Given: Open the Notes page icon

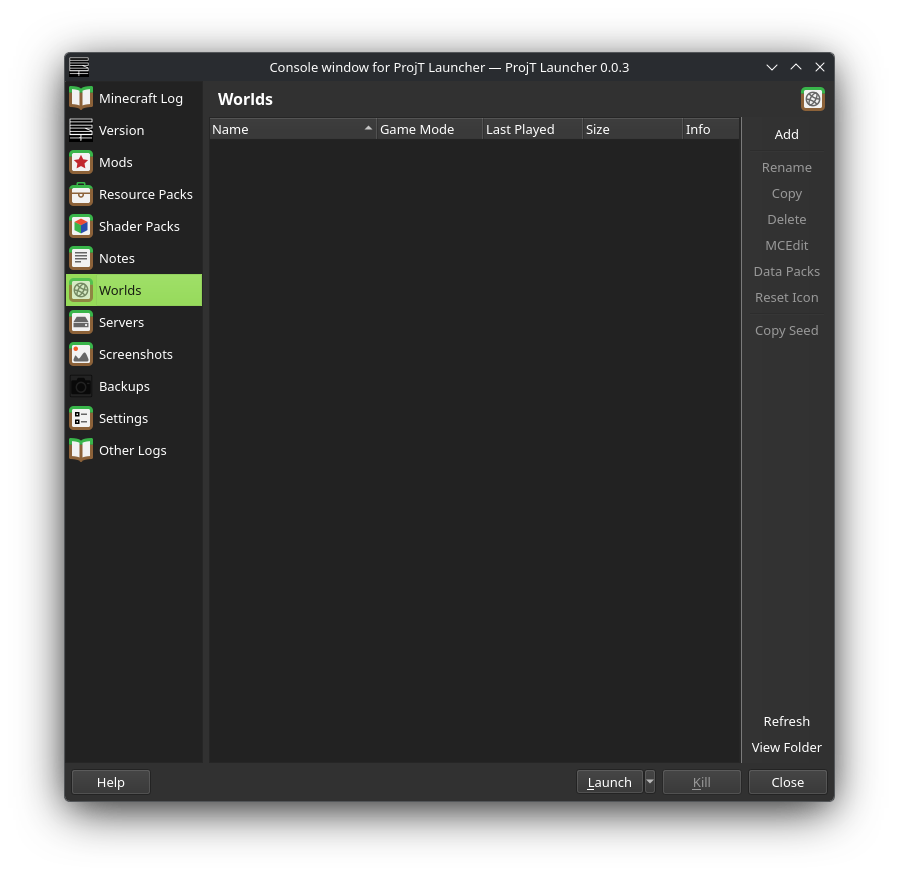Looking at the screenshot, I should [x=81, y=258].
